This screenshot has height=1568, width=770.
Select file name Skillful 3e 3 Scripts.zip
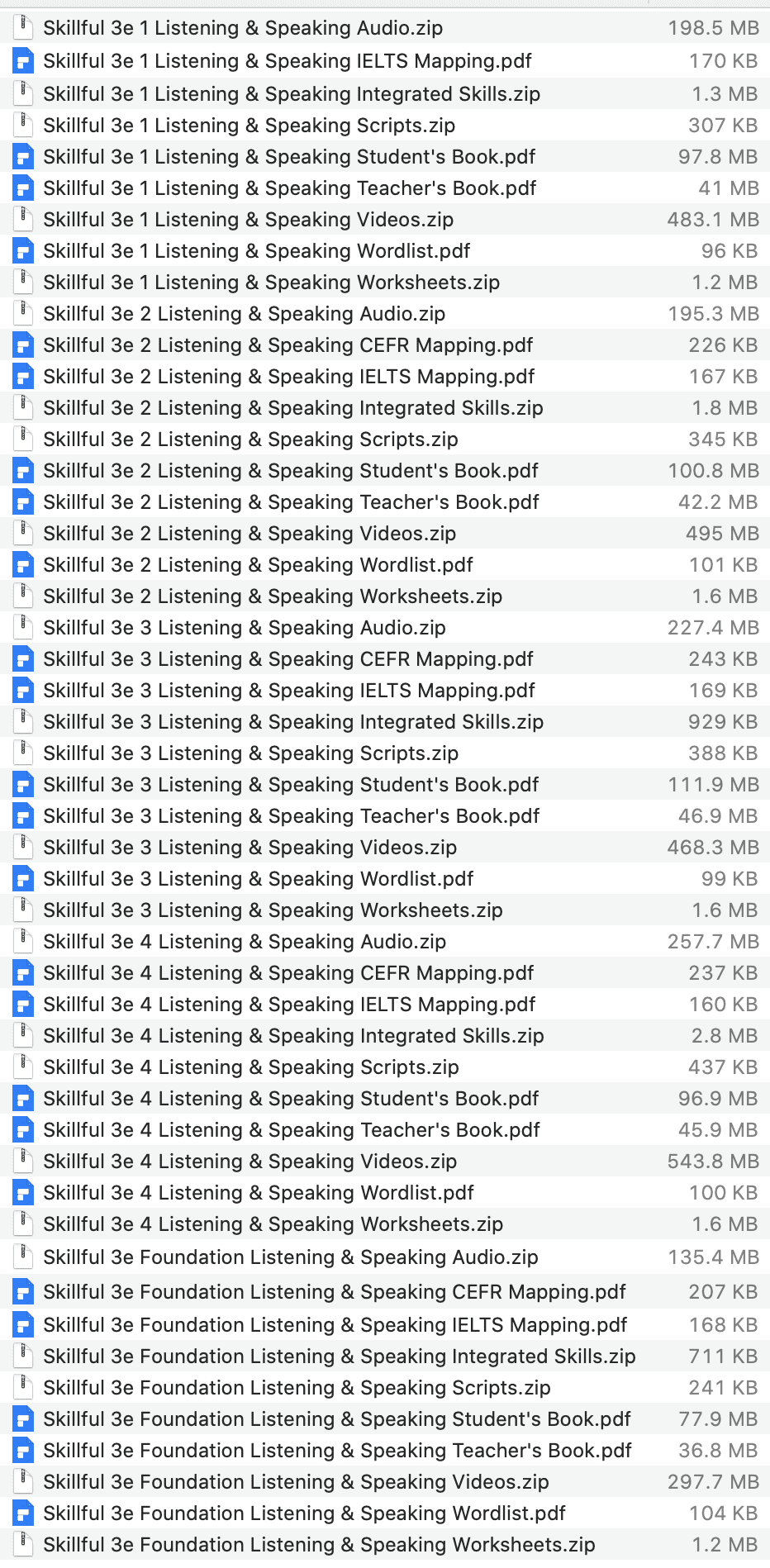click(x=250, y=753)
